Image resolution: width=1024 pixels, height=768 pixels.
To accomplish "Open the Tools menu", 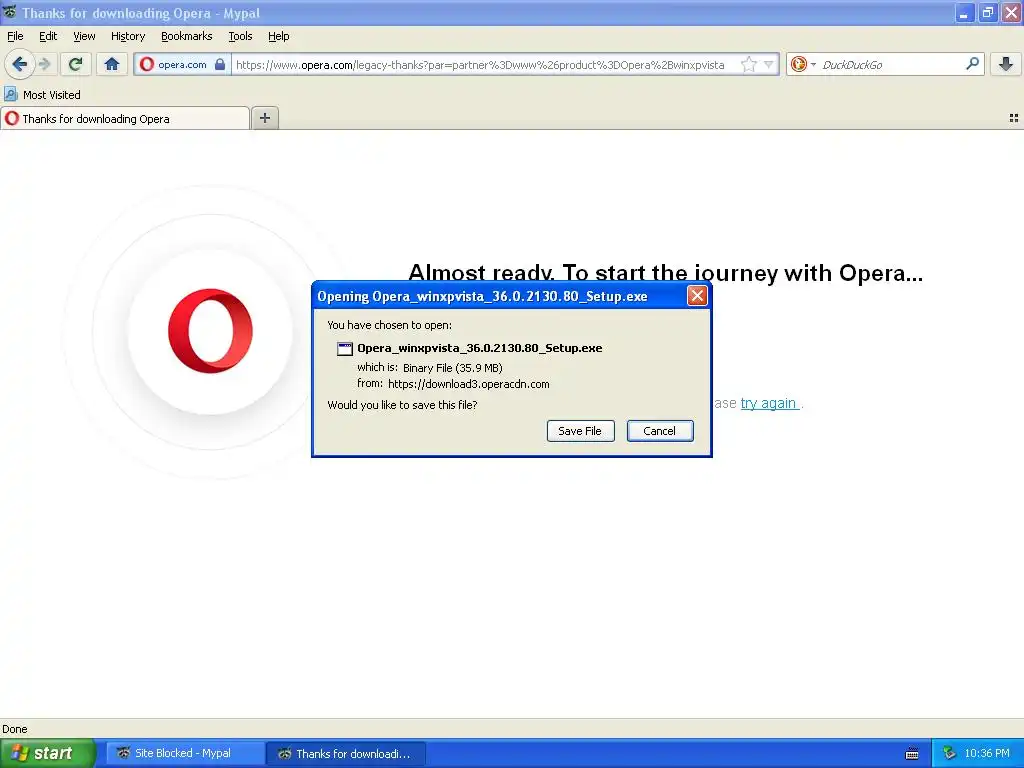I will (240, 36).
